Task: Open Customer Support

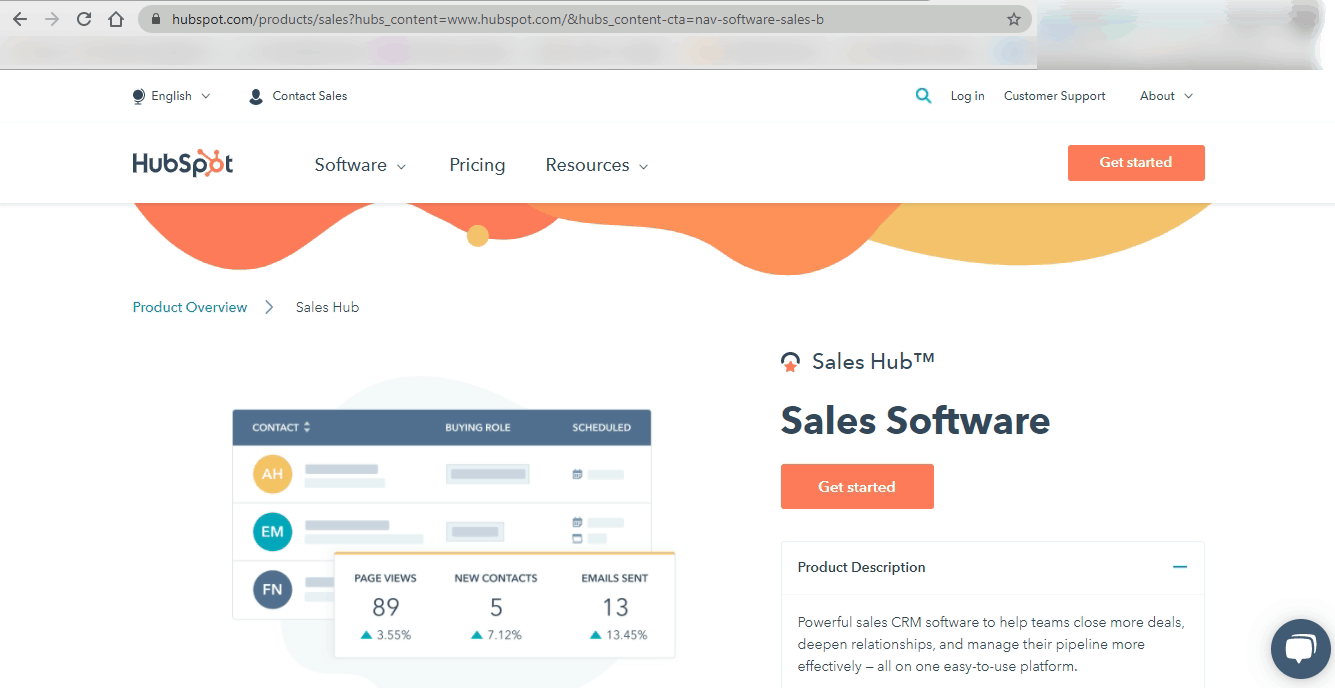Action: coord(1055,95)
